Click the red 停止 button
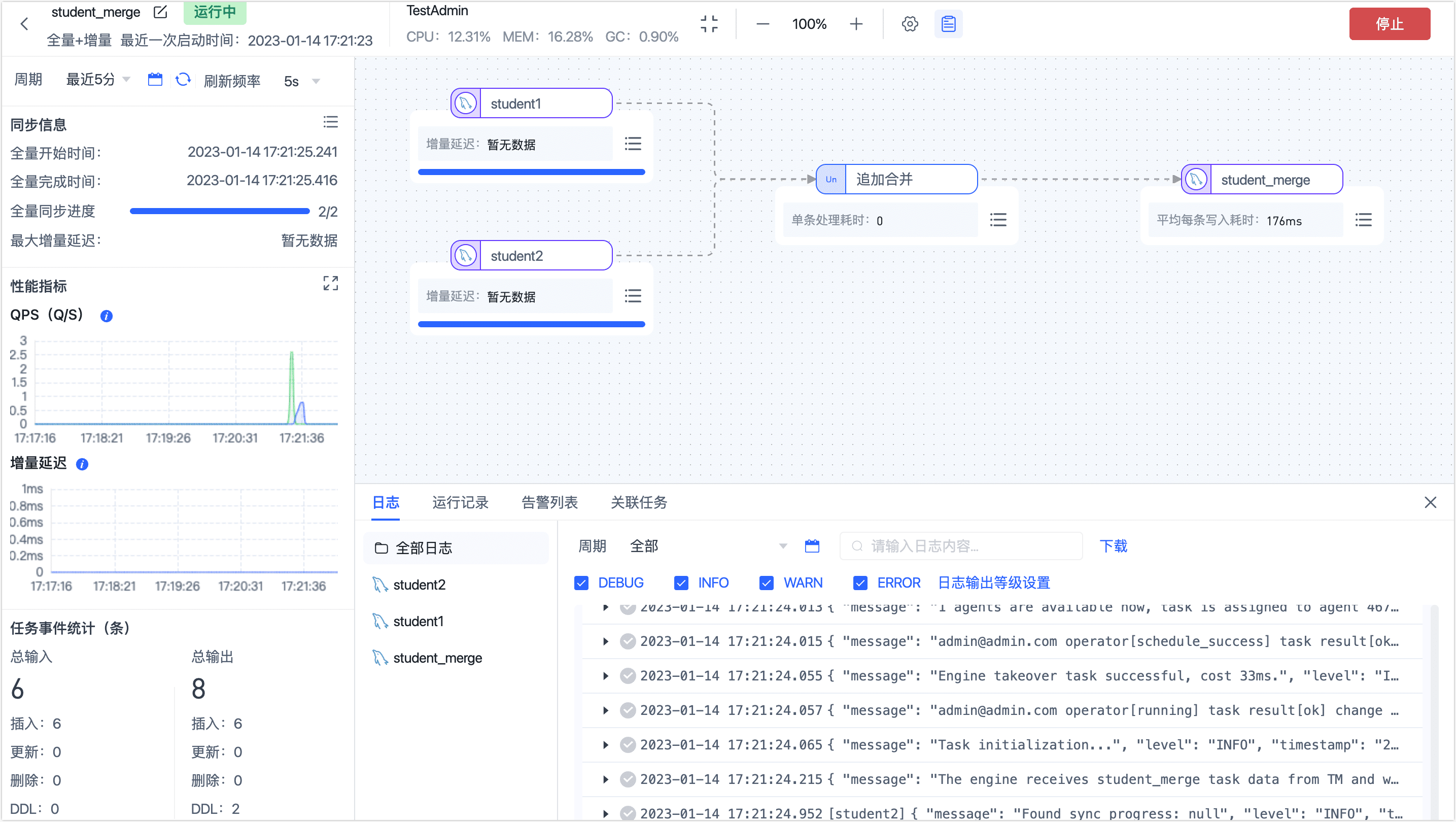The image size is (1456, 822). coord(1389,24)
